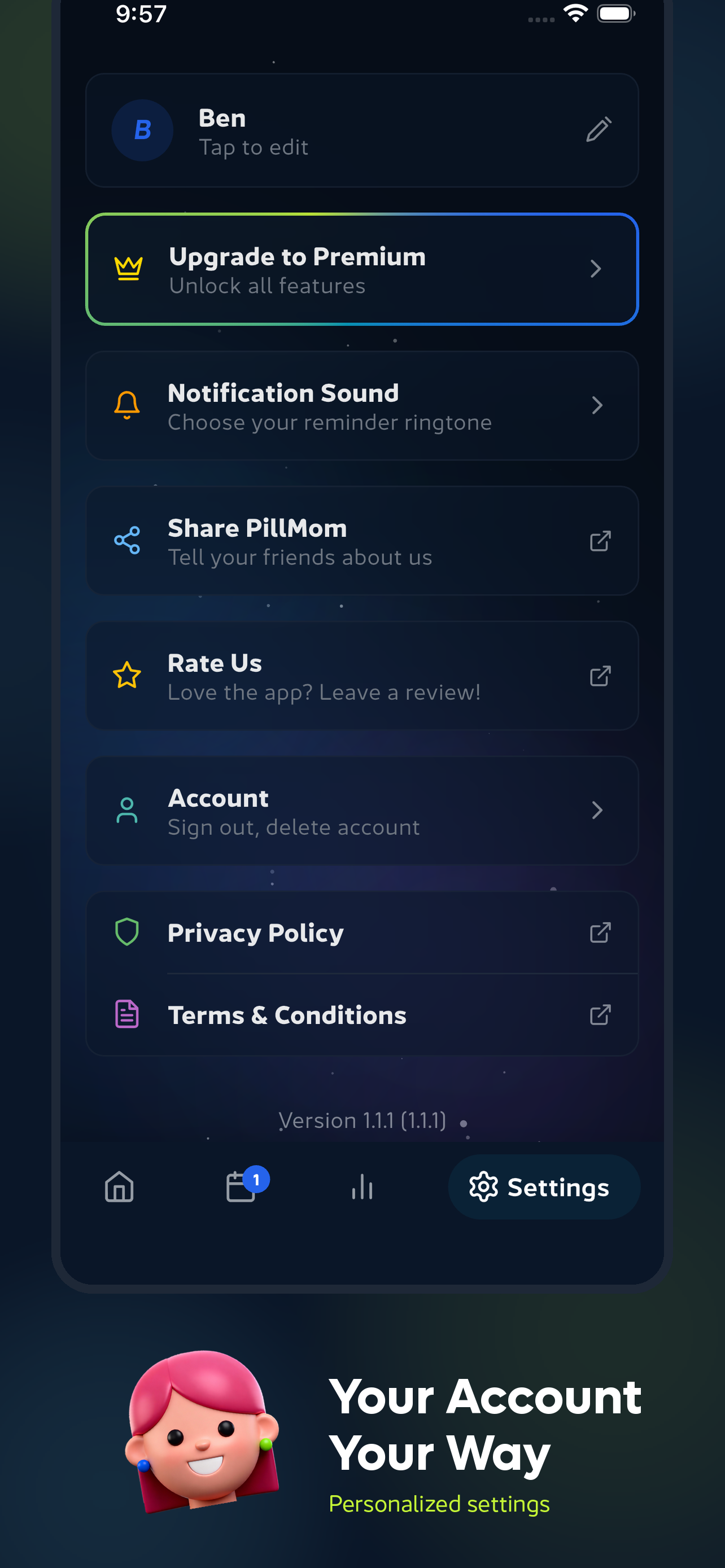
Task: Click the person icon beside Account
Action: coord(126,810)
